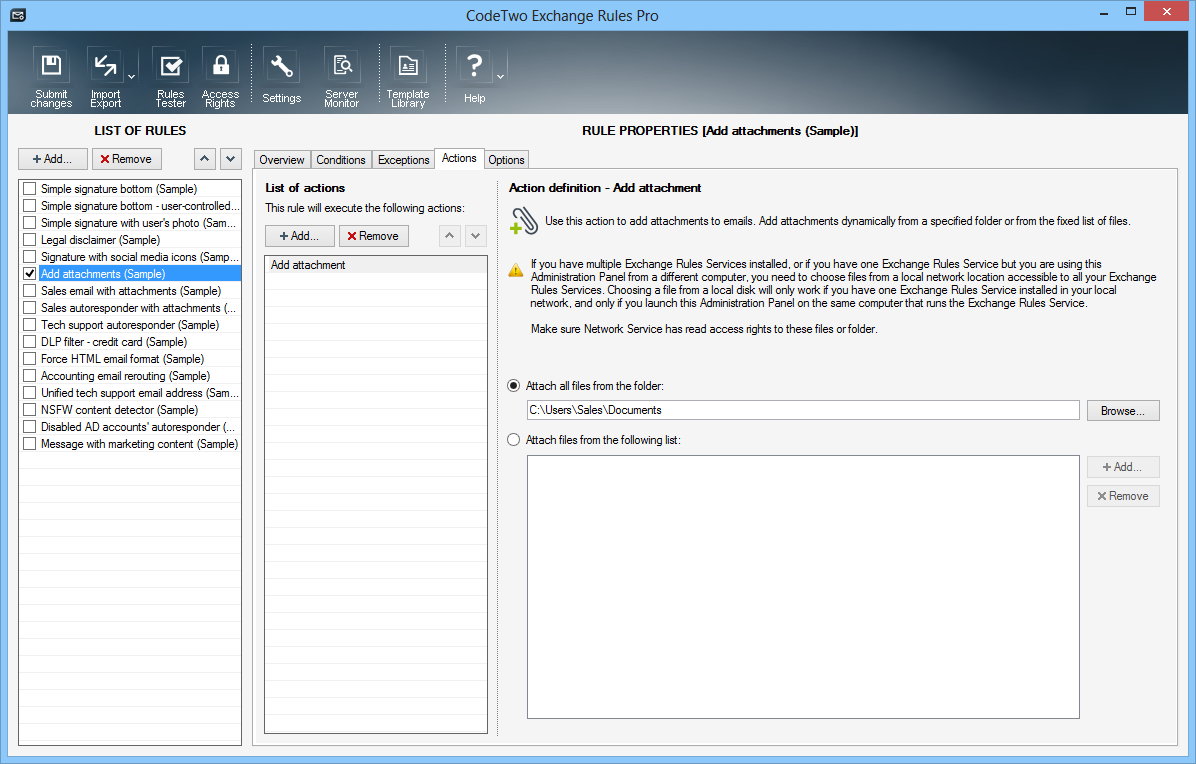Click Remove button beside attachment file list
Viewport: 1196px width, 764px height.
coord(1123,496)
